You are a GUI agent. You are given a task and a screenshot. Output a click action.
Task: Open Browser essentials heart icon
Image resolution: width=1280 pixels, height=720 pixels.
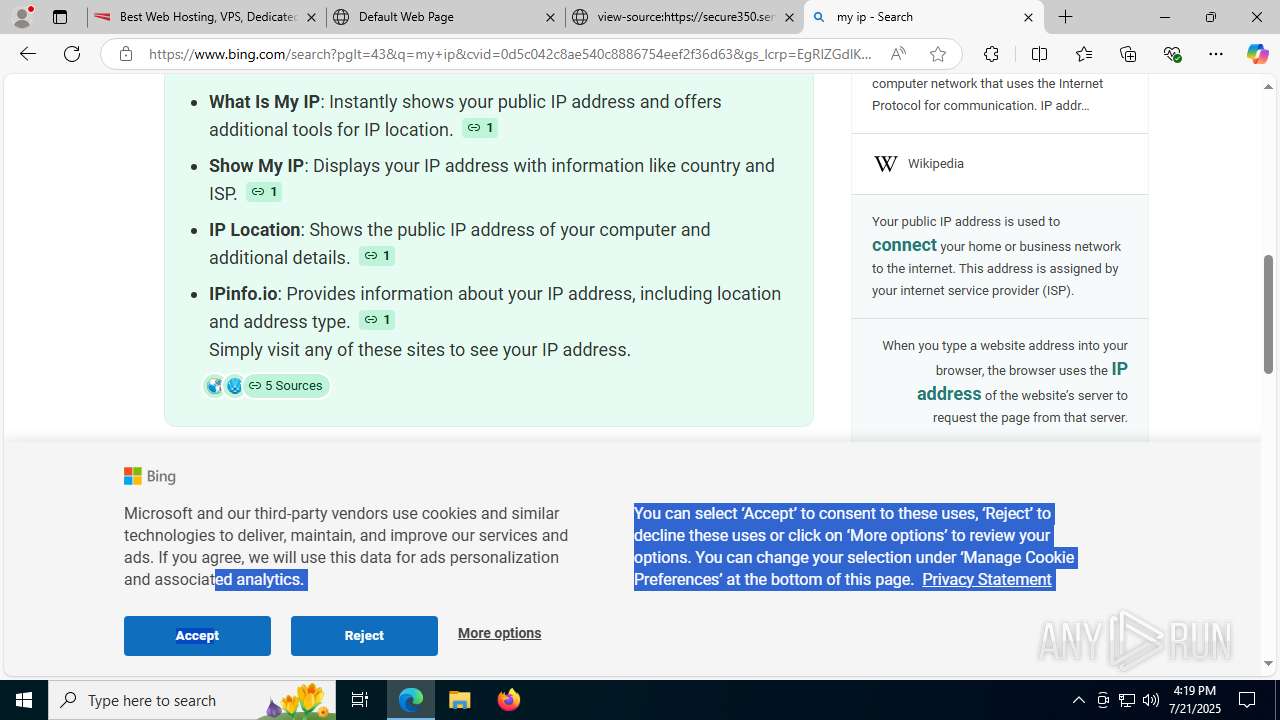1172,54
